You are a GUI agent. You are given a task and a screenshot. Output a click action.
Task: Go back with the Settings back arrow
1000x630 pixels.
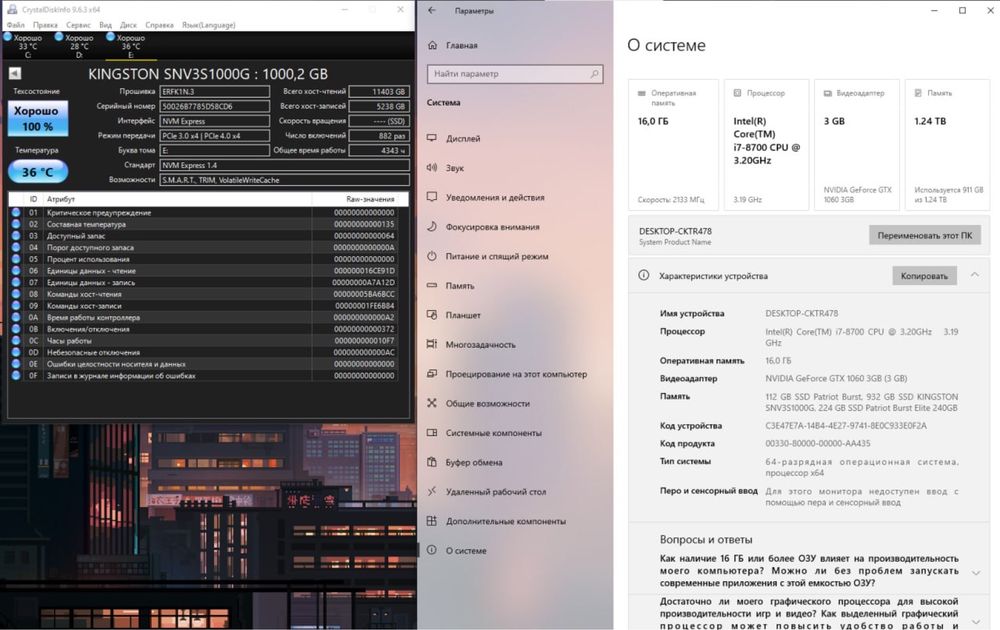(x=432, y=10)
